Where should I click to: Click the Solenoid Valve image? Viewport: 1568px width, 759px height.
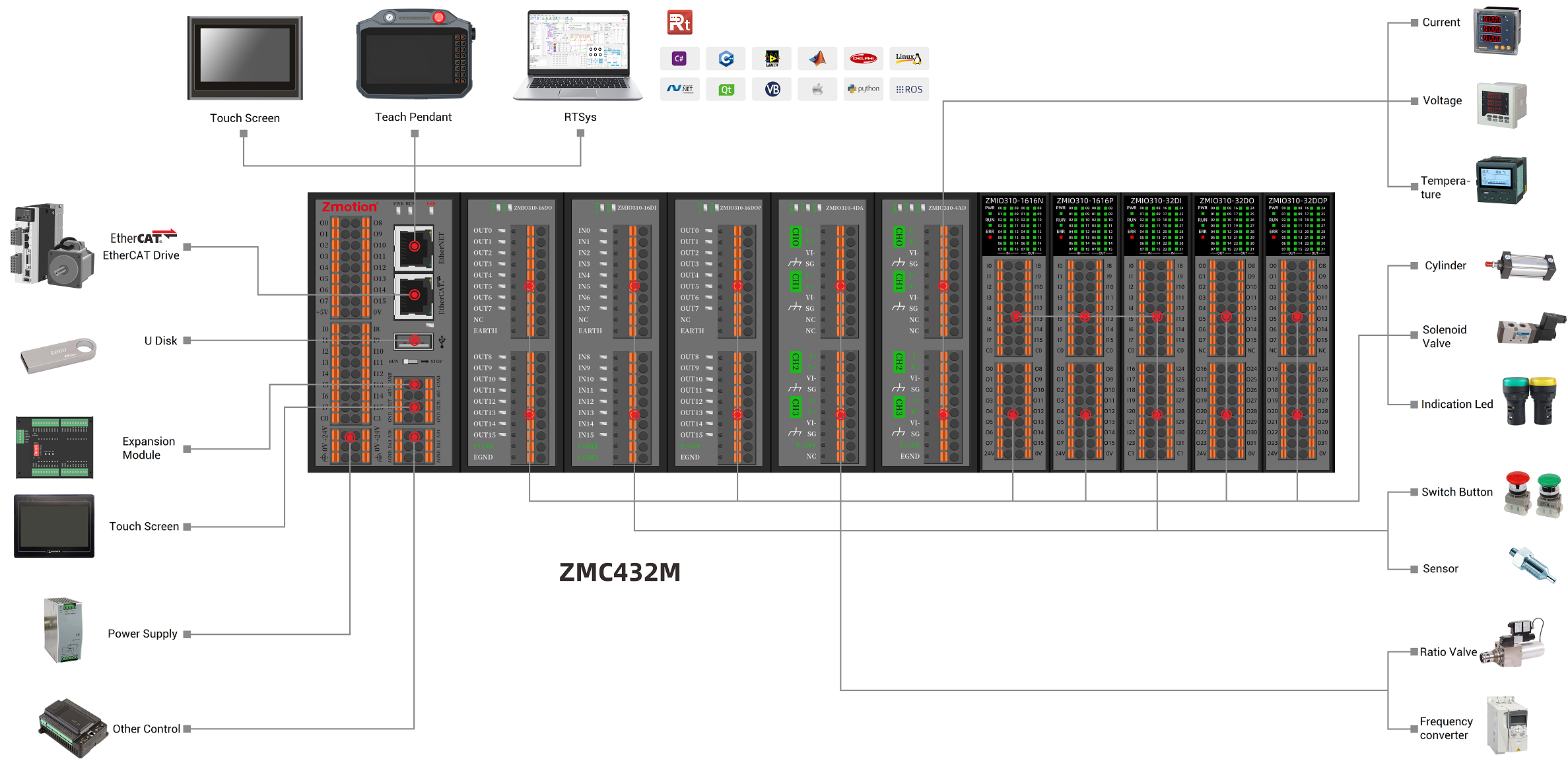(1530, 328)
